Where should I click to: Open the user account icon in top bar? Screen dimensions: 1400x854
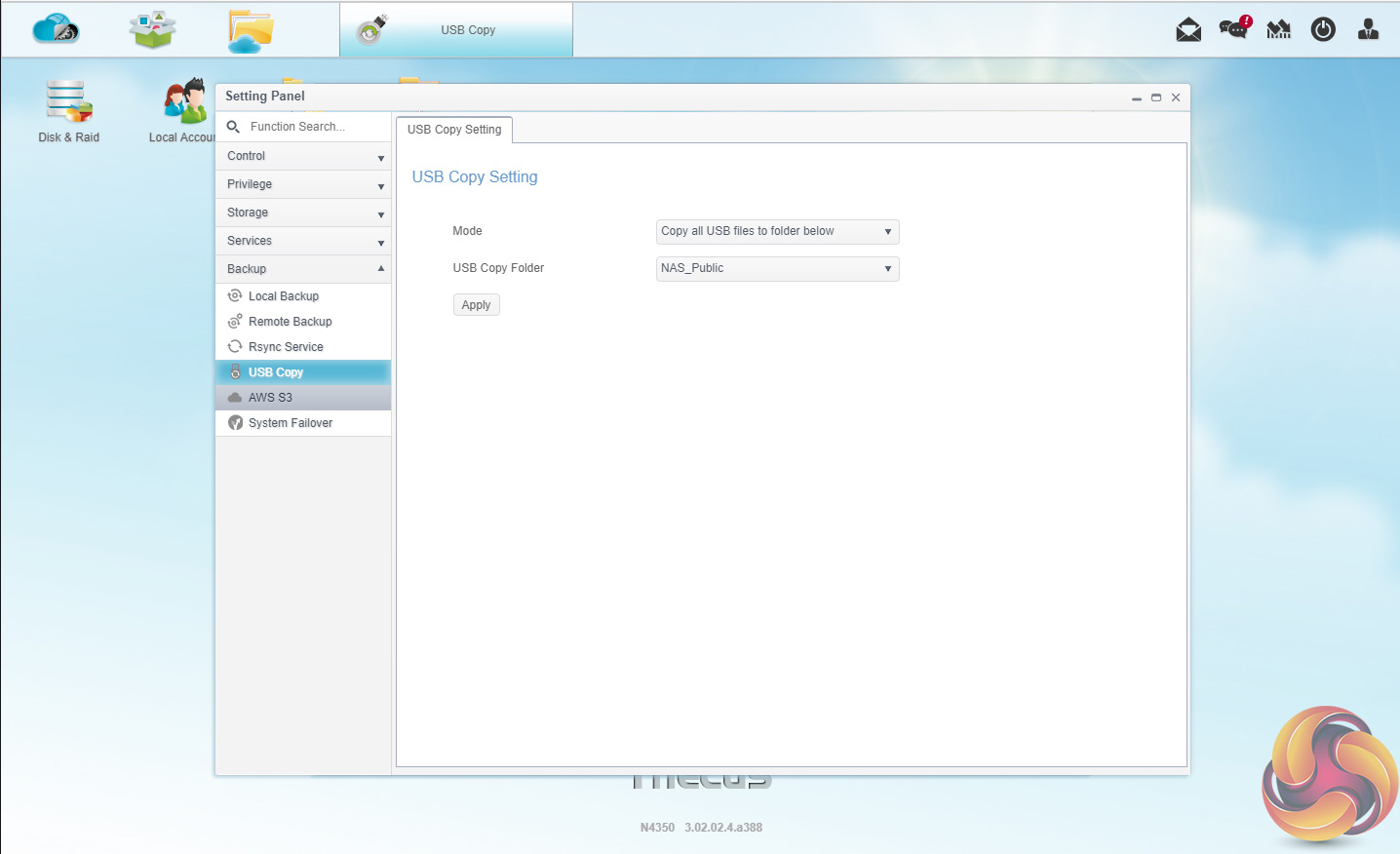click(x=1368, y=29)
